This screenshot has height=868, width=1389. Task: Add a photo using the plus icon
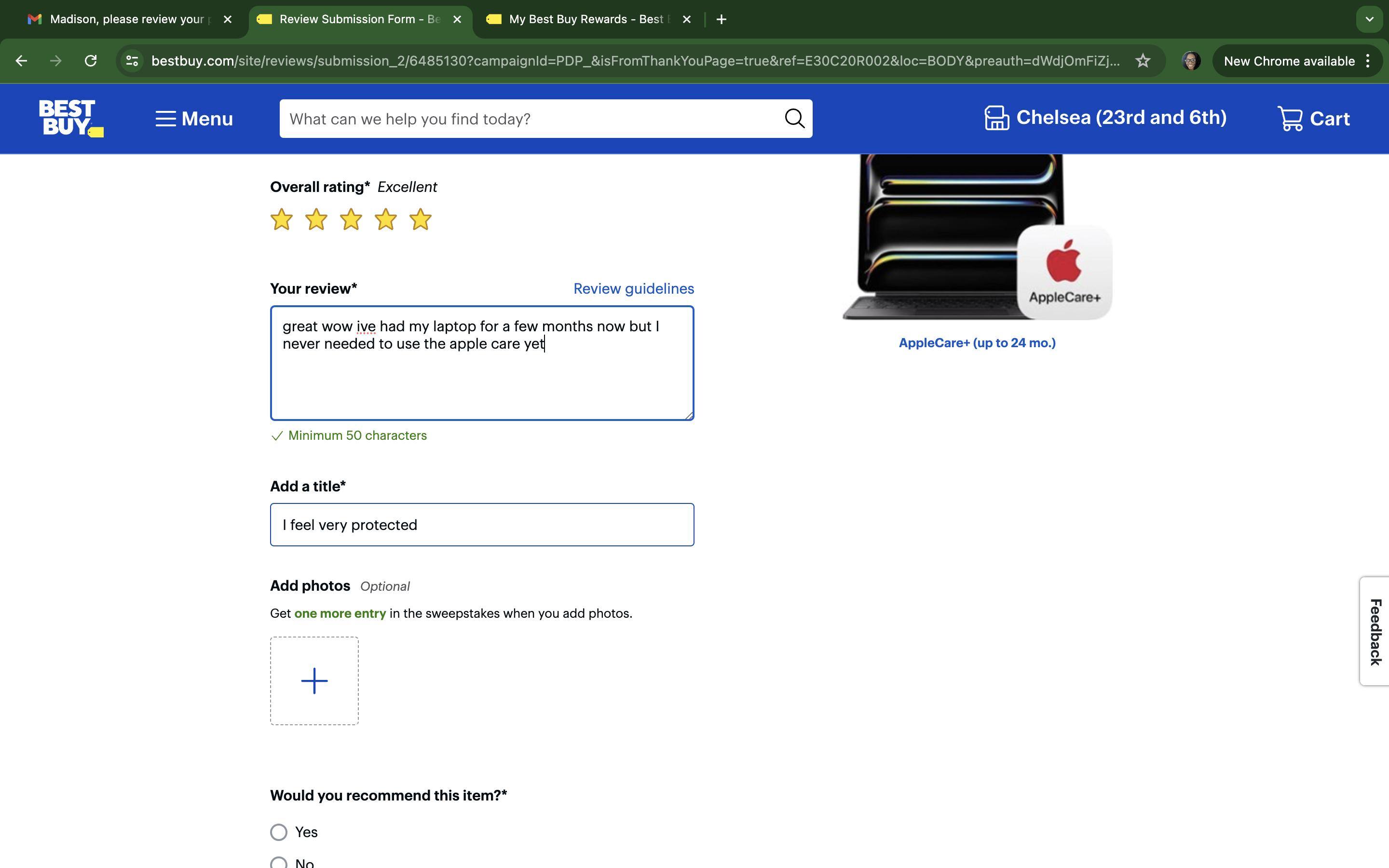pyautogui.click(x=314, y=680)
